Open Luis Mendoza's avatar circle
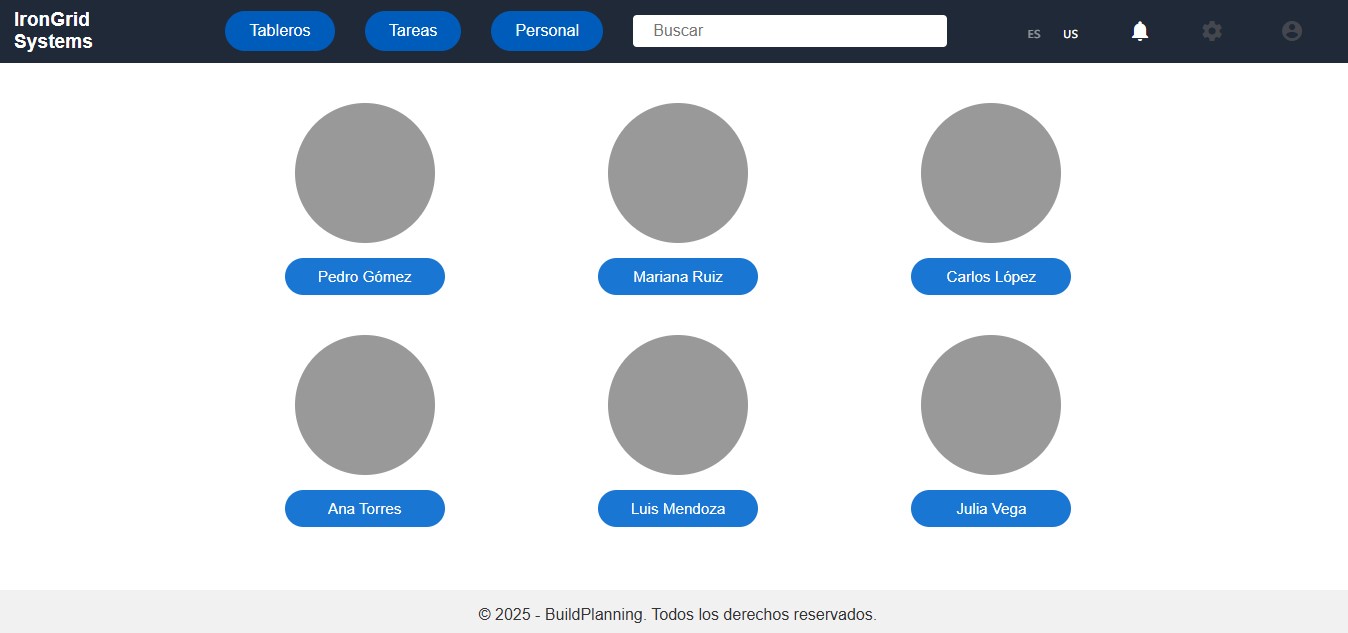The width and height of the screenshot is (1348, 633). click(x=678, y=405)
